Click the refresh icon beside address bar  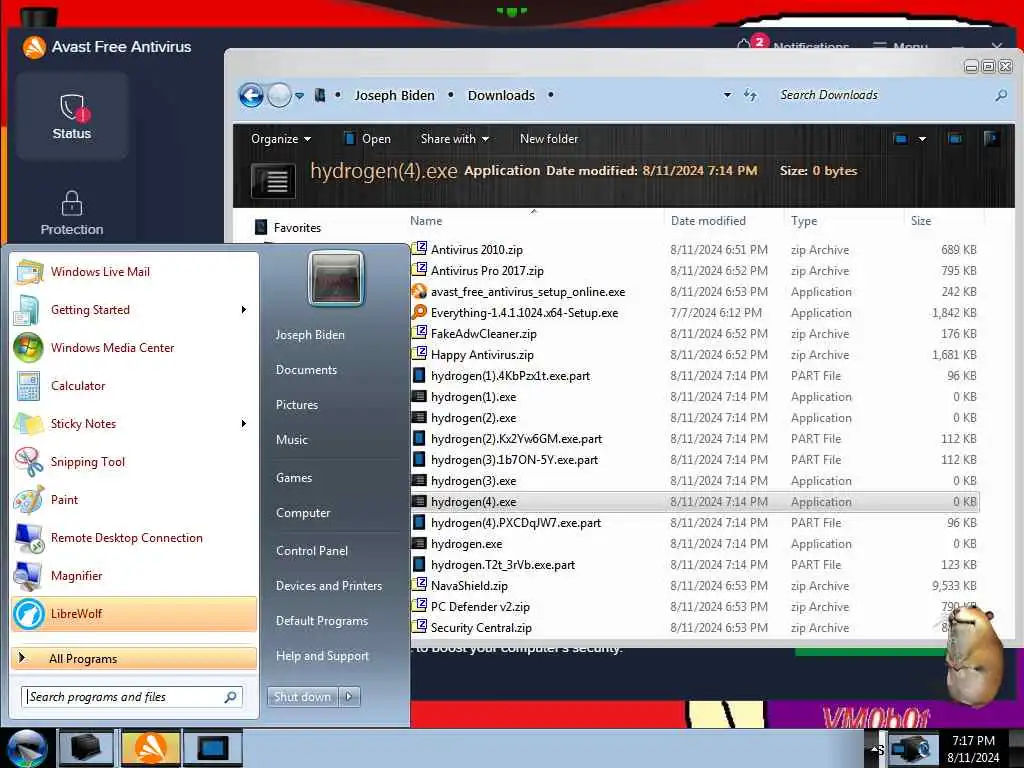click(x=750, y=95)
